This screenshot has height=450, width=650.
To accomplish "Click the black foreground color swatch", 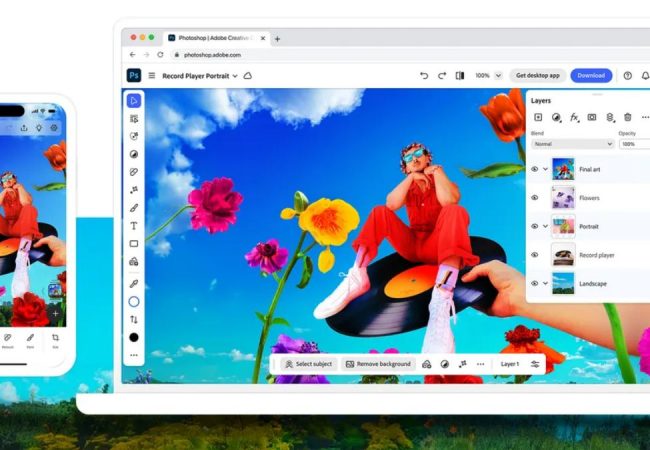I will point(133,337).
